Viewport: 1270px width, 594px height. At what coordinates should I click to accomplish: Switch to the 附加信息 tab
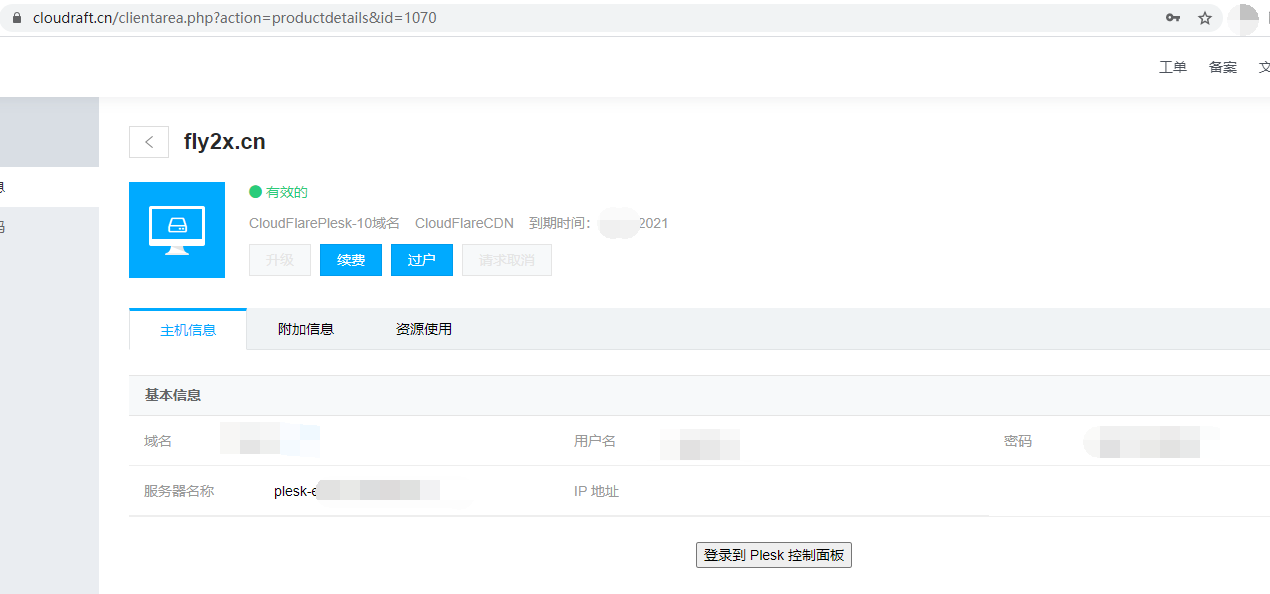pos(306,329)
